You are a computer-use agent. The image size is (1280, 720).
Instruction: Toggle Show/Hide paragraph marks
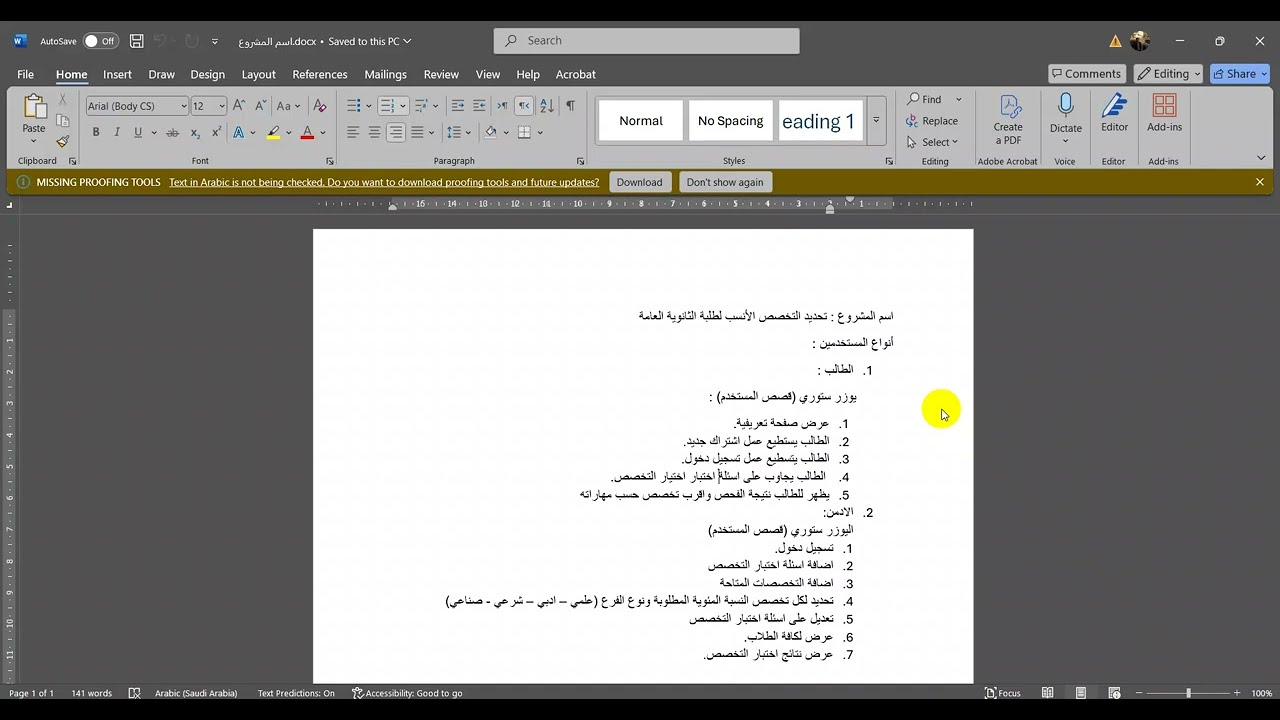tap(570, 106)
